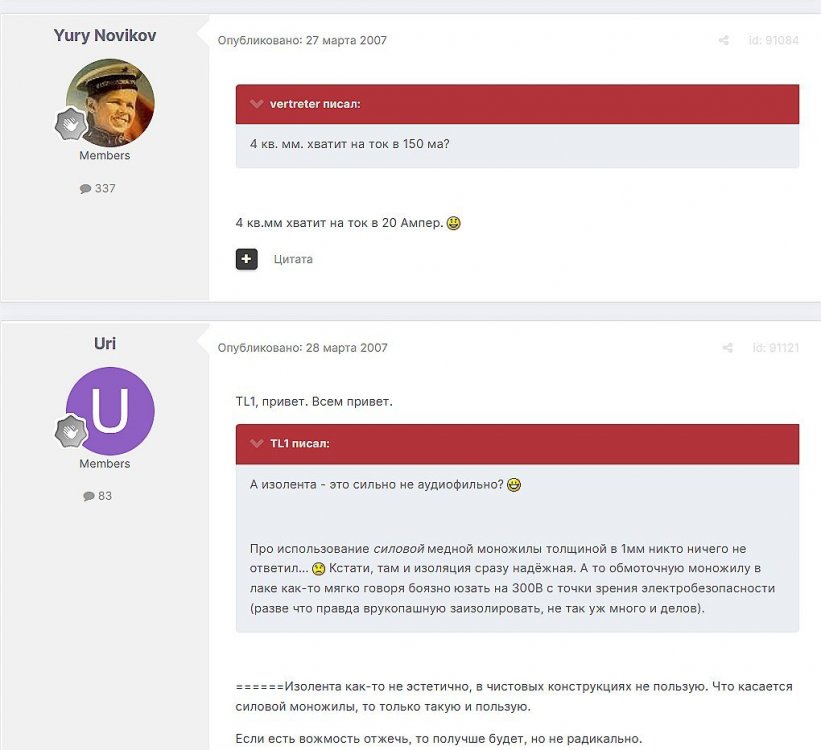Screen dimensions: 821x750
Task: Open the 'vertreter писал:' quote header link
Action: click(x=315, y=104)
